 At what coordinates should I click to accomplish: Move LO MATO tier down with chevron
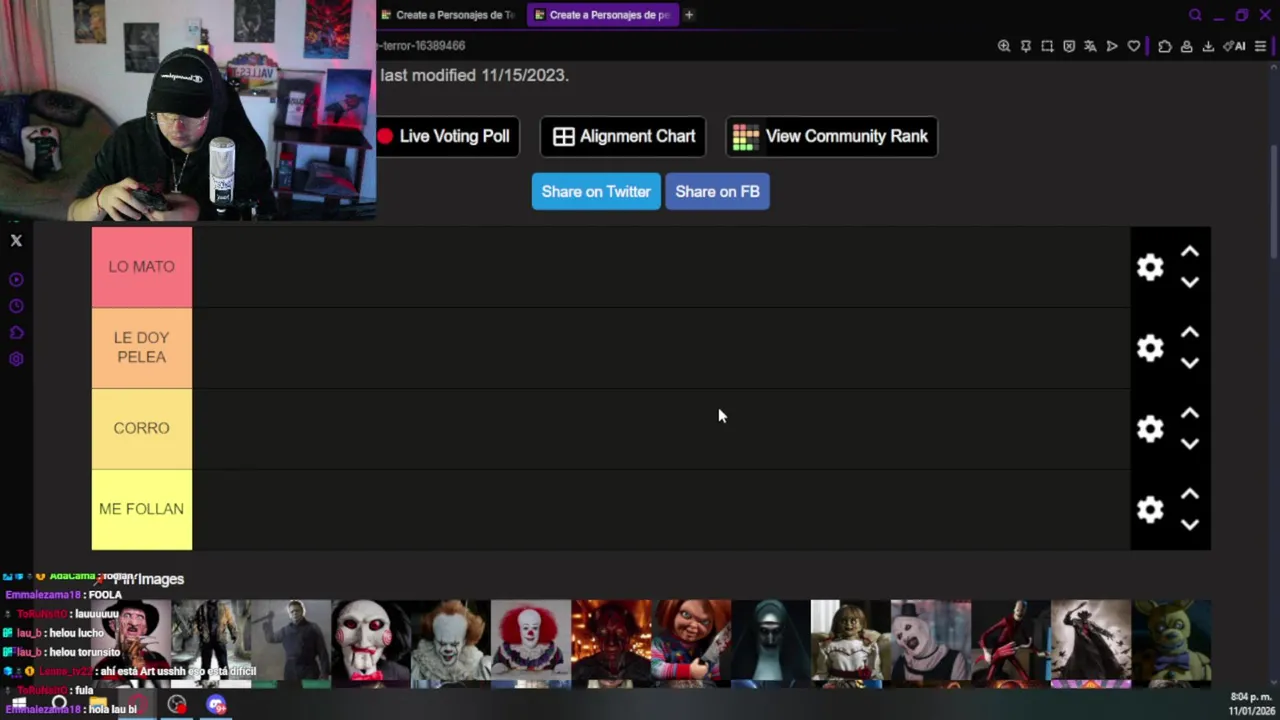[1190, 283]
